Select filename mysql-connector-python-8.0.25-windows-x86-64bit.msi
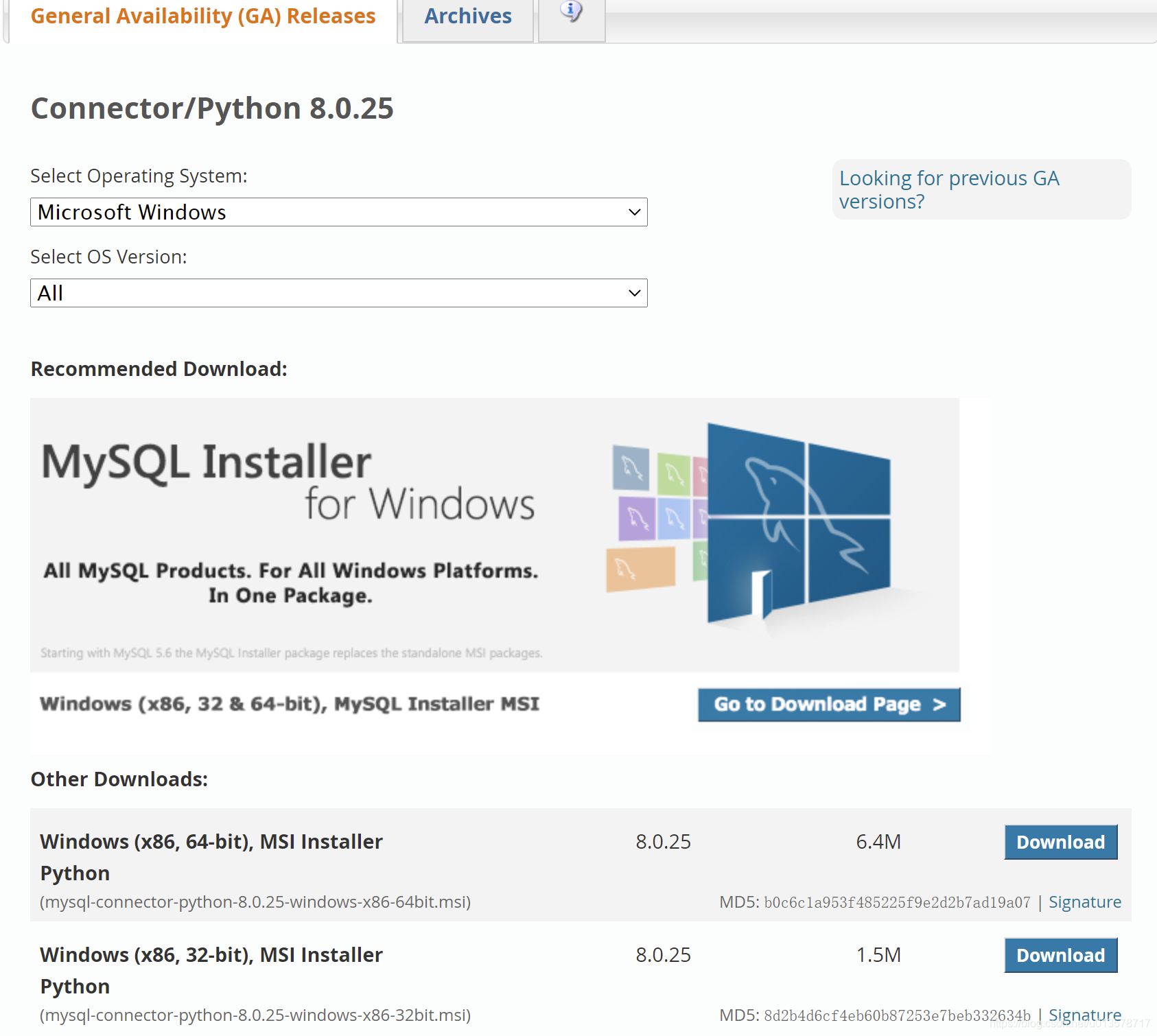This screenshot has width=1157, height=1036. pos(255,902)
